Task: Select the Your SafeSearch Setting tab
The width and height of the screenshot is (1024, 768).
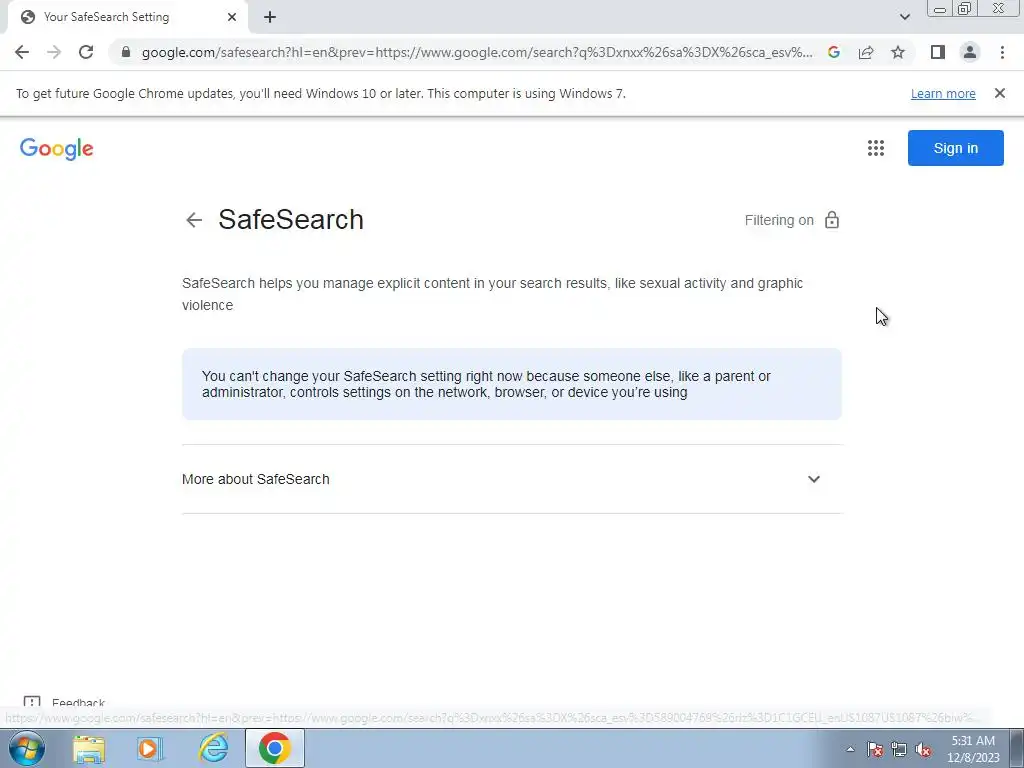Action: [127, 17]
